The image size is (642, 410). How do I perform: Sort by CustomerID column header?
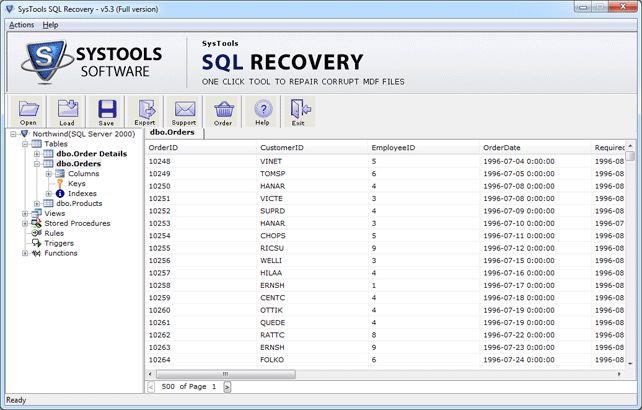282,147
